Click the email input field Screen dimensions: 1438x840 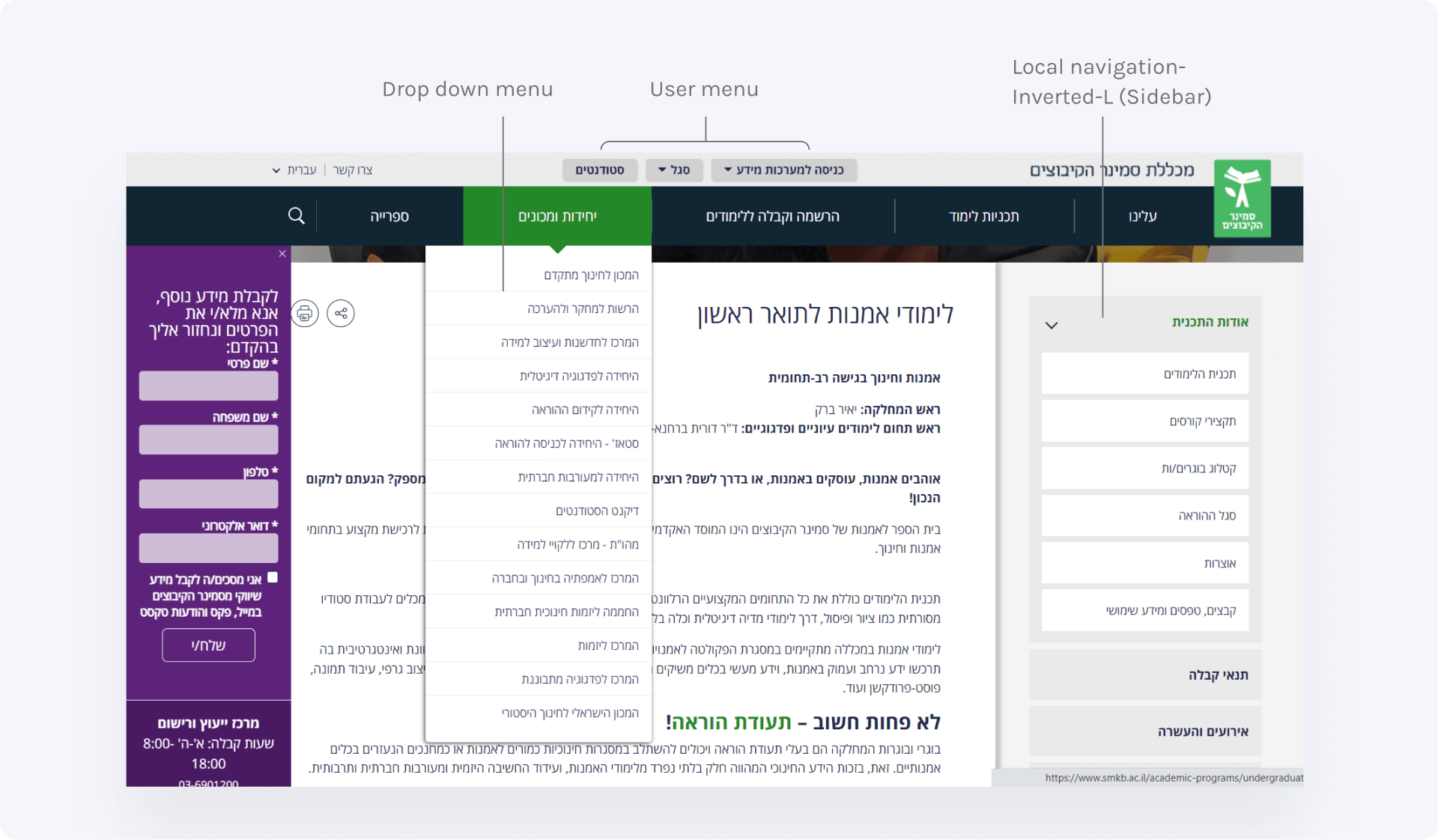pos(208,548)
